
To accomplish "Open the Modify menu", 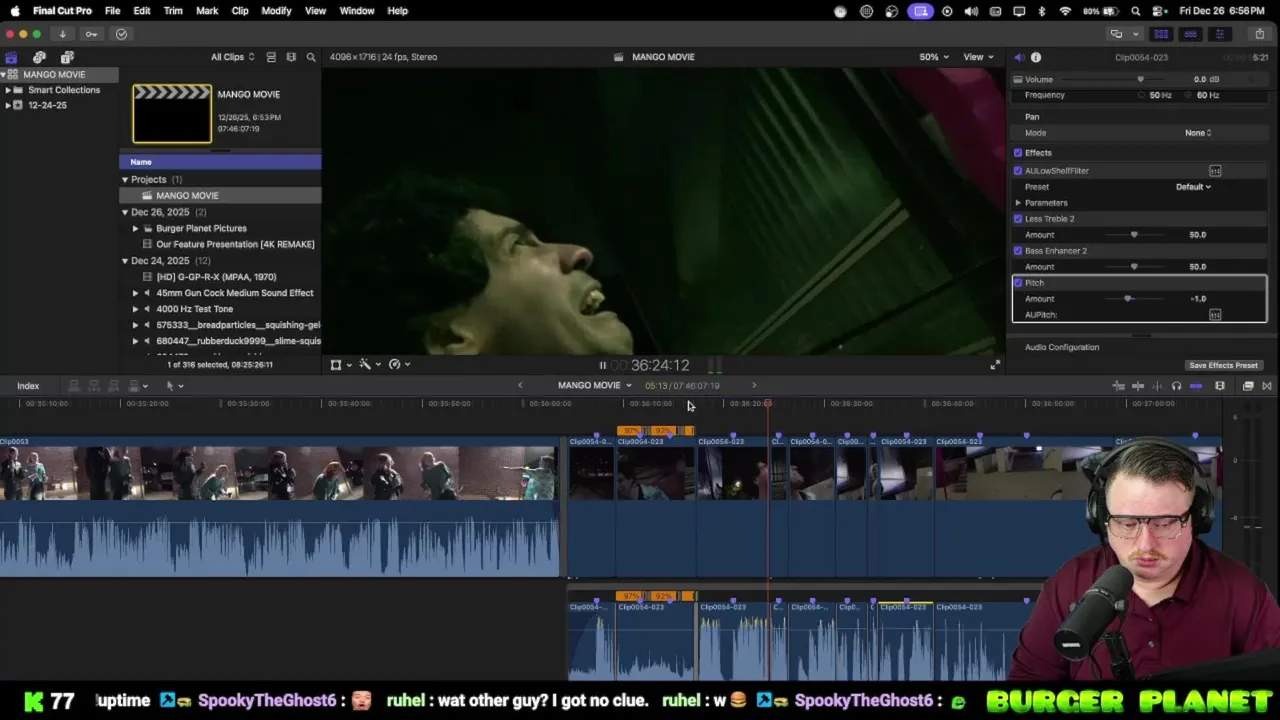I will click(276, 11).
